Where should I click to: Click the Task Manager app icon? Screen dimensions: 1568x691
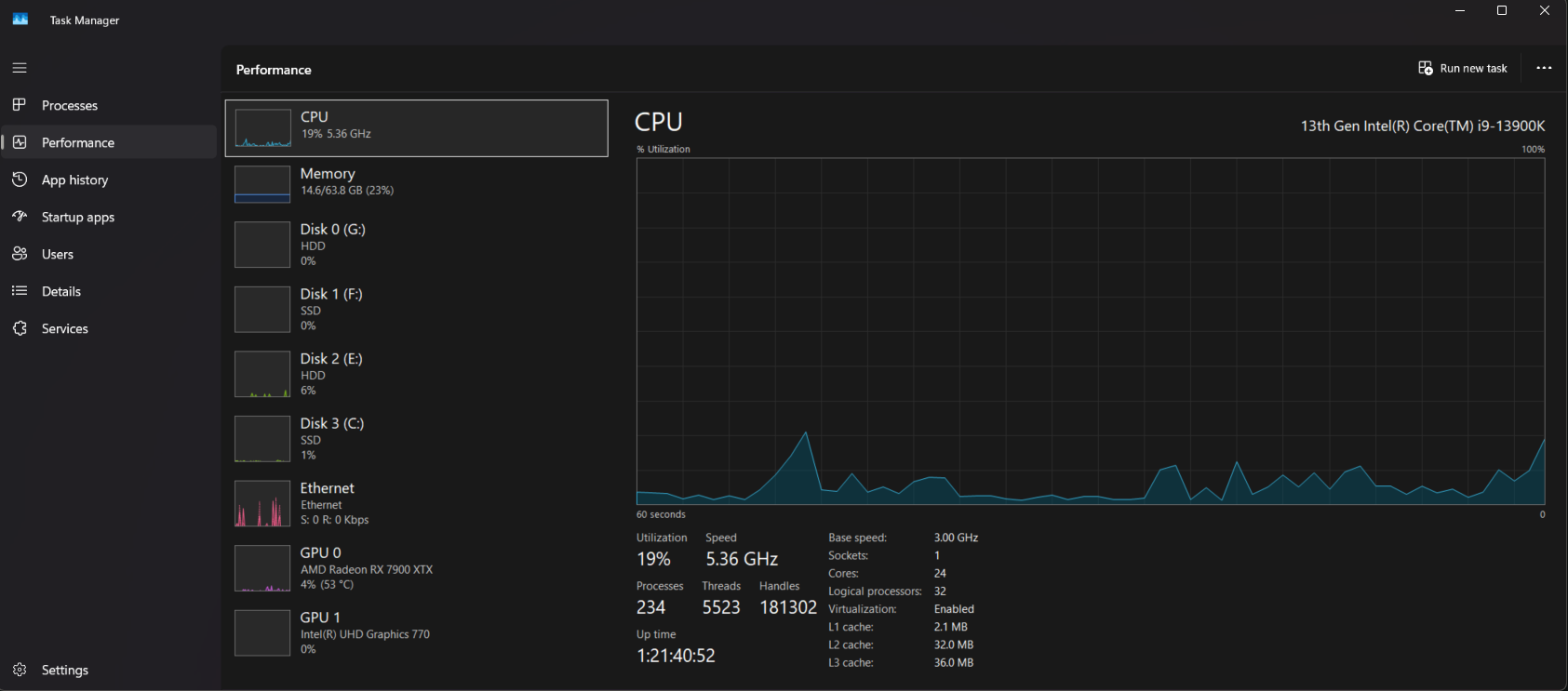[x=20, y=20]
